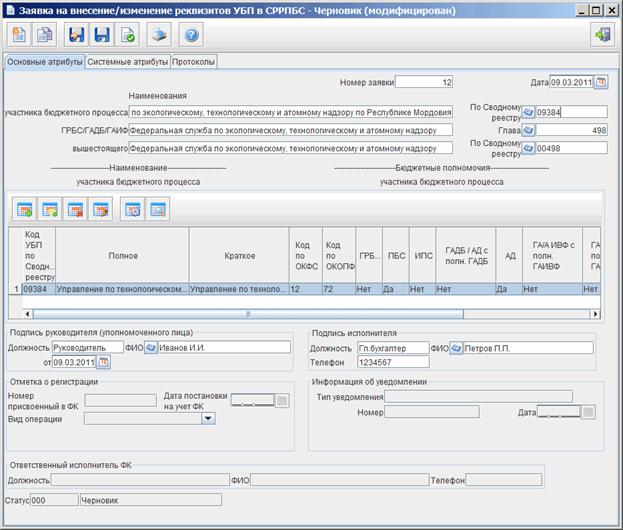Open the calendar next to руководитель signature date
This screenshot has height=530, width=623.
(103, 362)
